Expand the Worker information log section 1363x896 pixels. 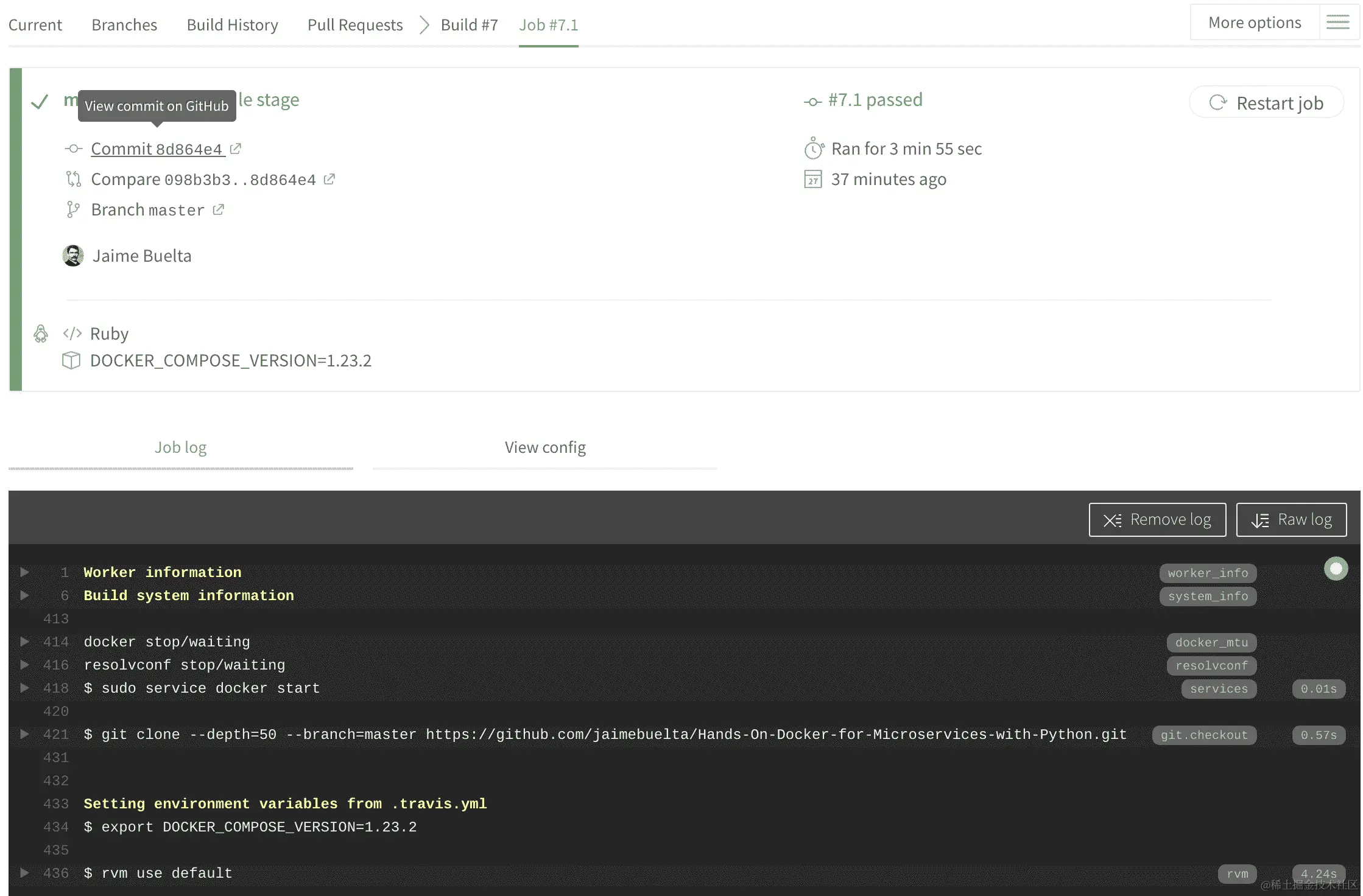click(x=24, y=572)
